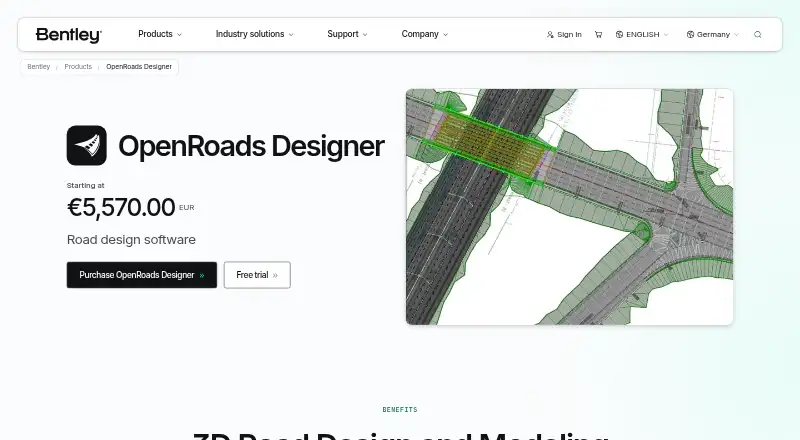Click Purchase OpenRoads Designer button
800x440 pixels.
point(142,275)
